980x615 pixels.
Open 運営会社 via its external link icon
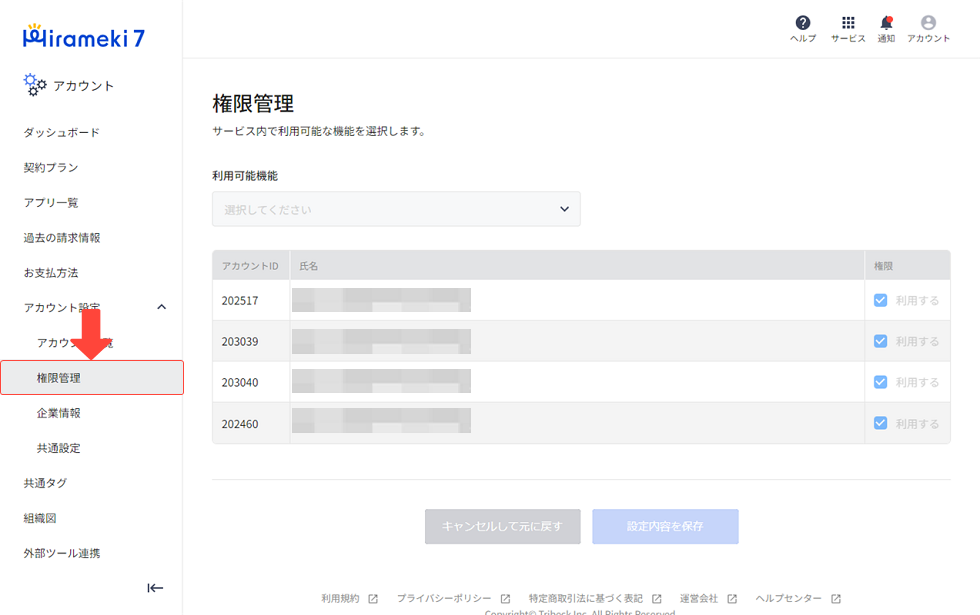(730, 598)
